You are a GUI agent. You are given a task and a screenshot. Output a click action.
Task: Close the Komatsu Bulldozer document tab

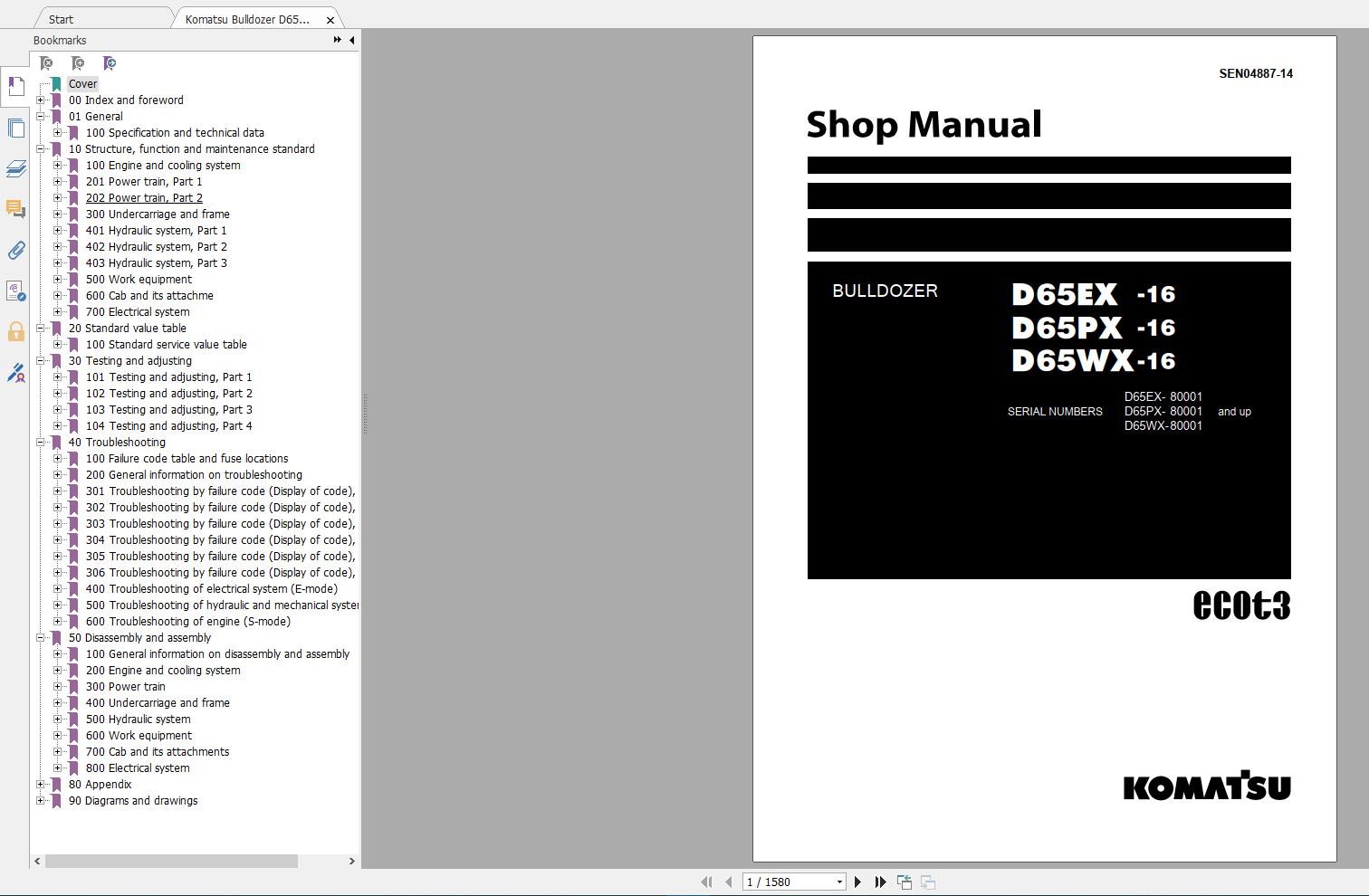[330, 20]
